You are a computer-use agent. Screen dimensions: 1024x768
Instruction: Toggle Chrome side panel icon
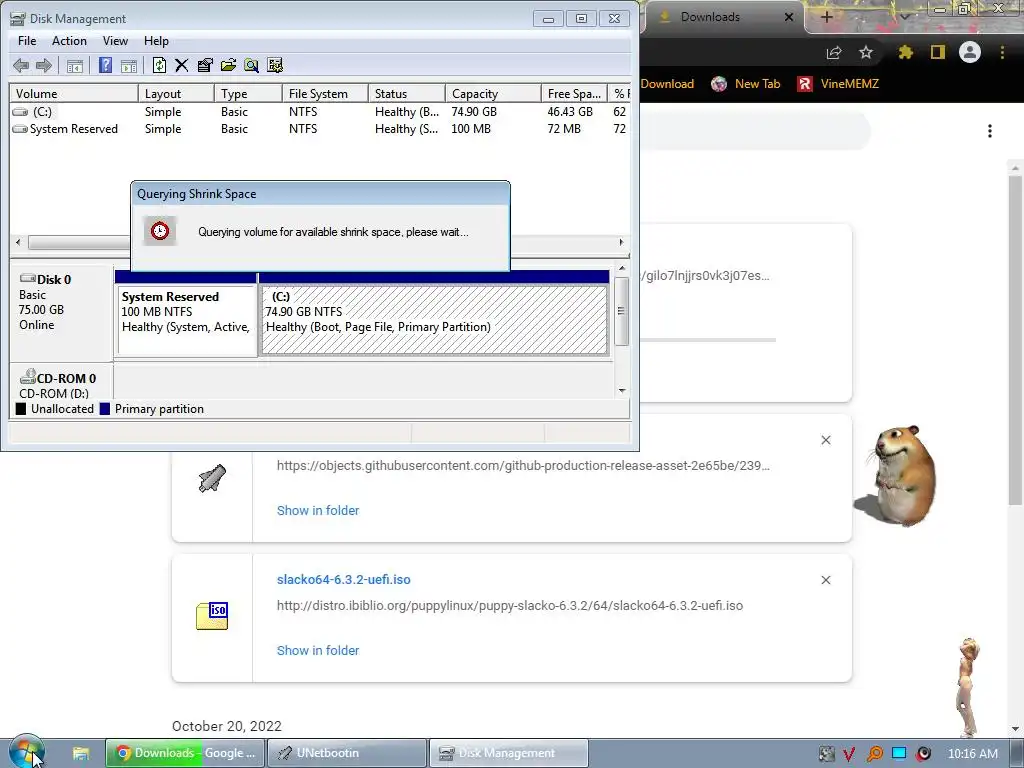pos(938,52)
